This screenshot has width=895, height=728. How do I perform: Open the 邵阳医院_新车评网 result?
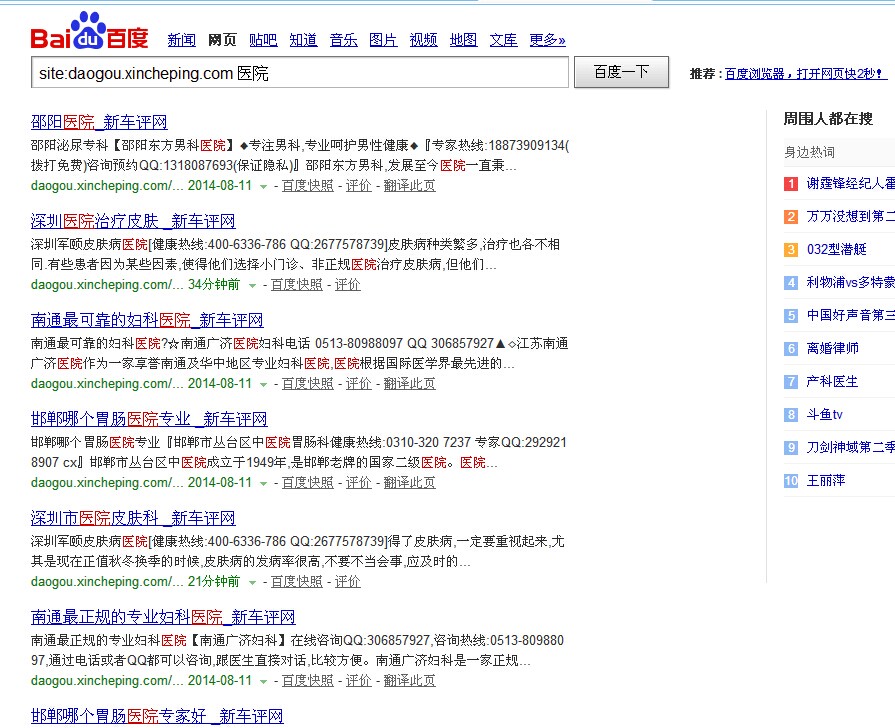click(x=99, y=122)
